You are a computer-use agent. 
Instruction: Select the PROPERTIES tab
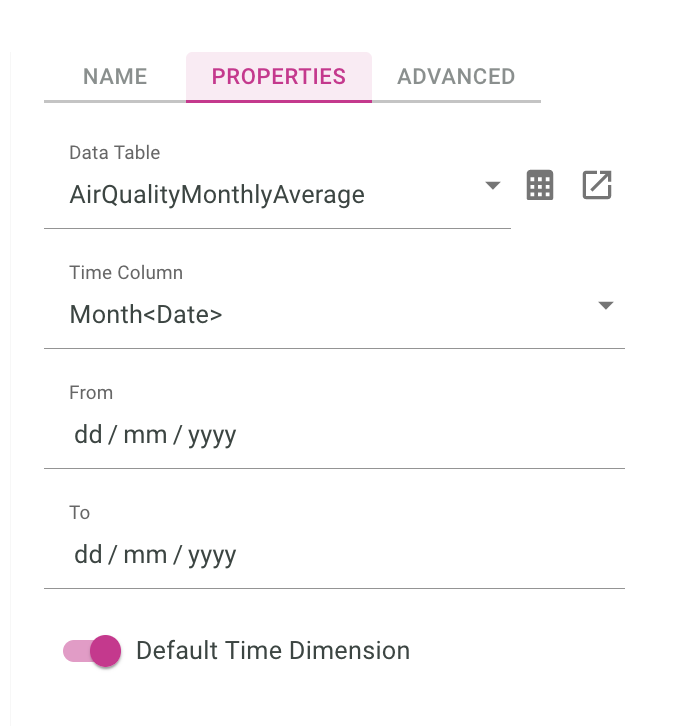(x=279, y=77)
